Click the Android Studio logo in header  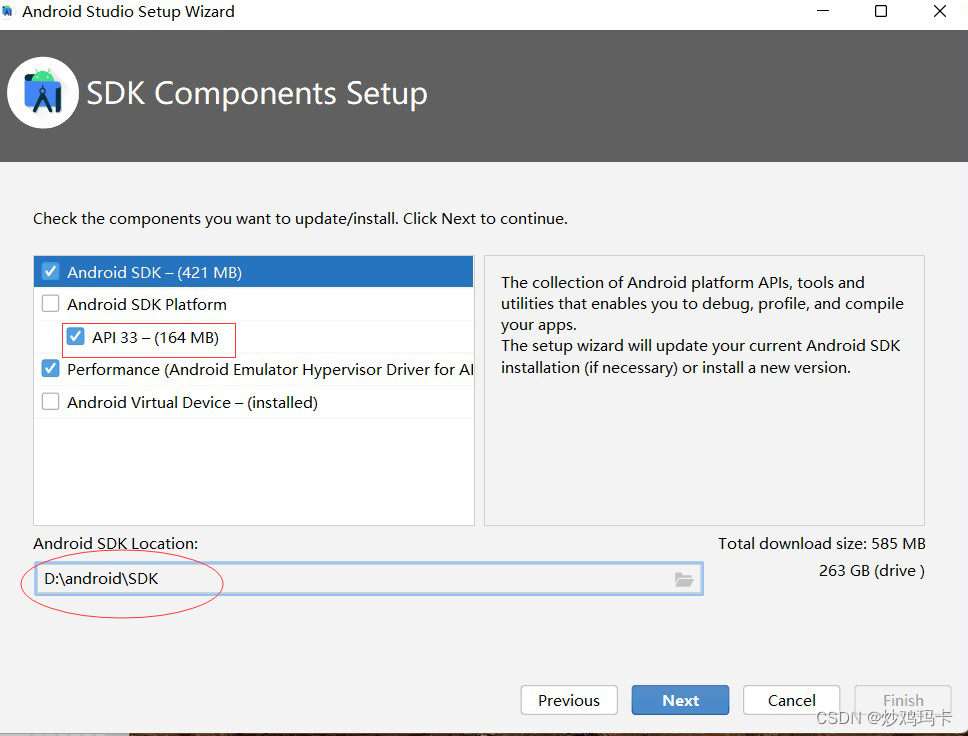click(x=43, y=93)
